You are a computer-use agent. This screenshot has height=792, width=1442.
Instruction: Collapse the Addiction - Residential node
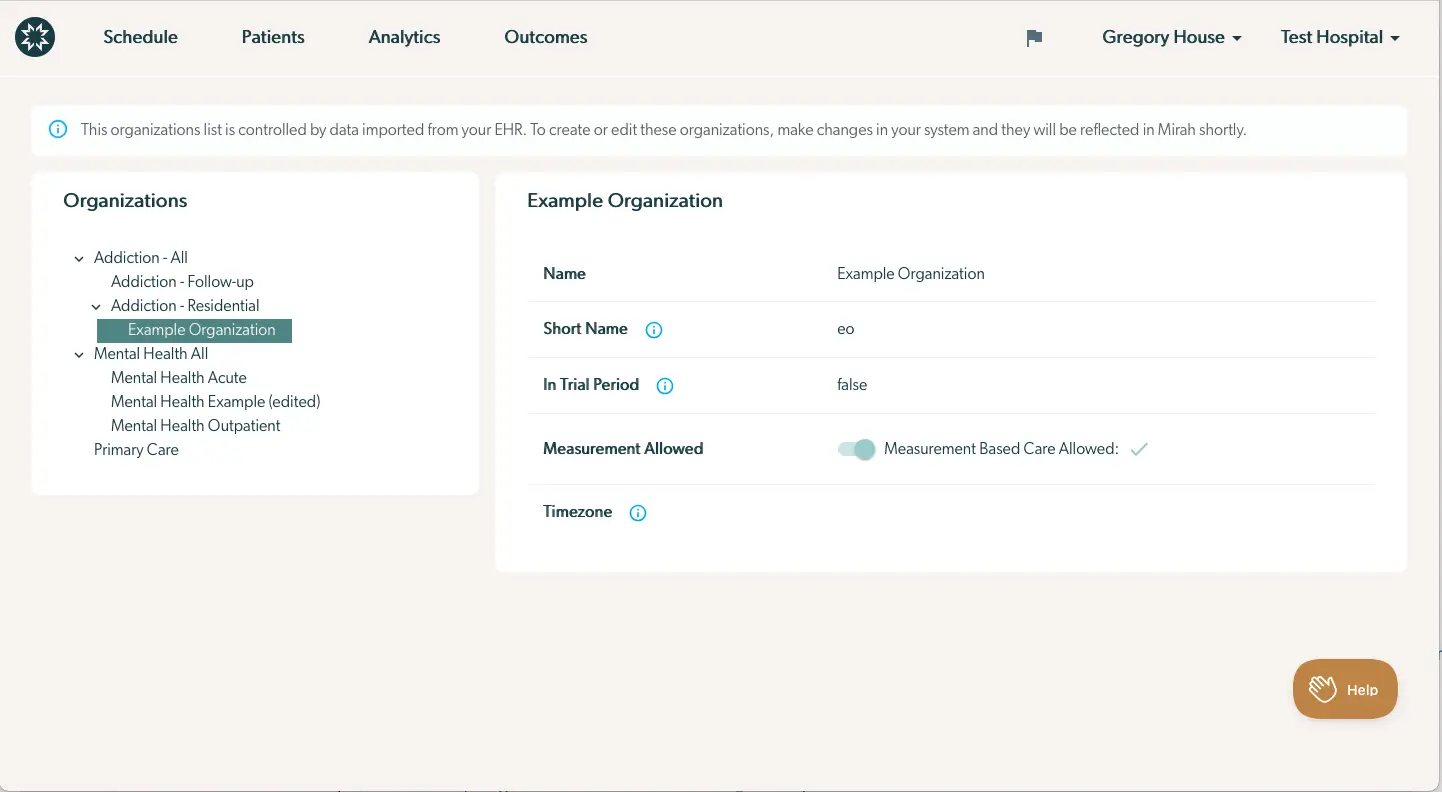click(96, 305)
